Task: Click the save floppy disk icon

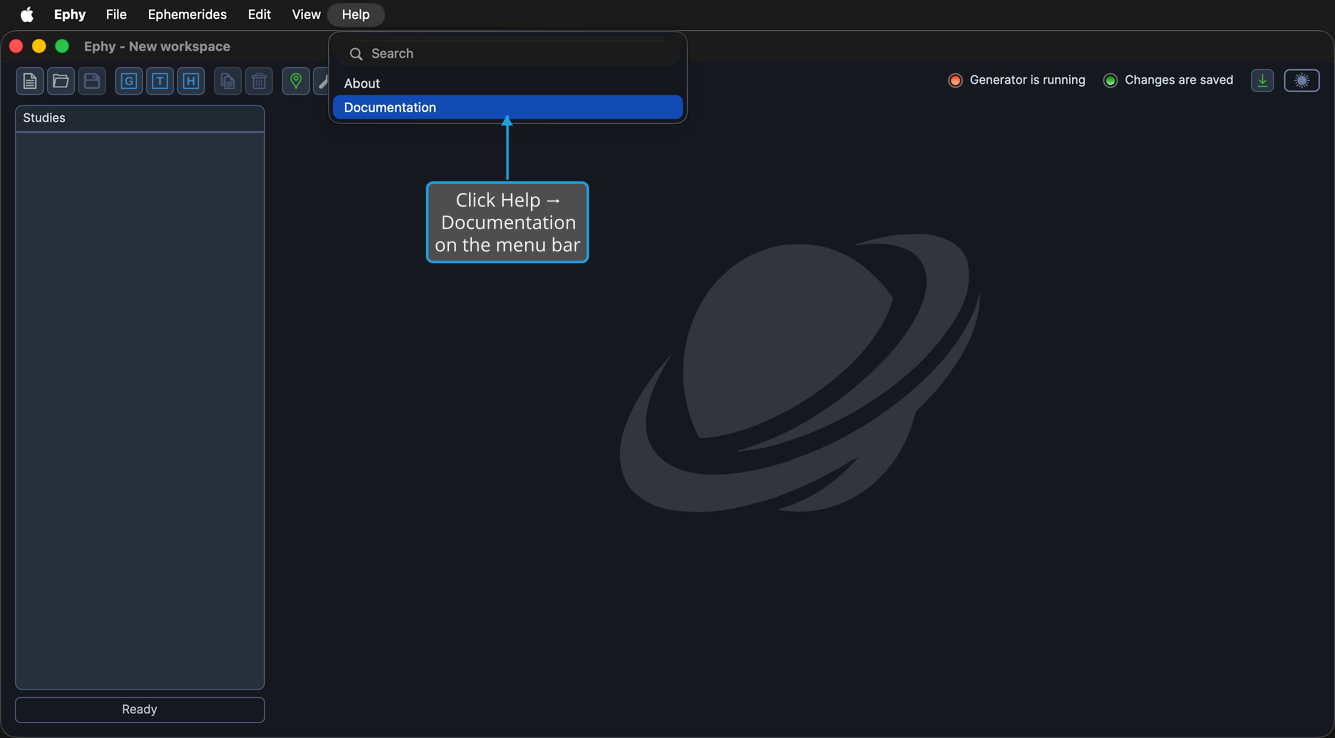Action: pyautogui.click(x=92, y=81)
